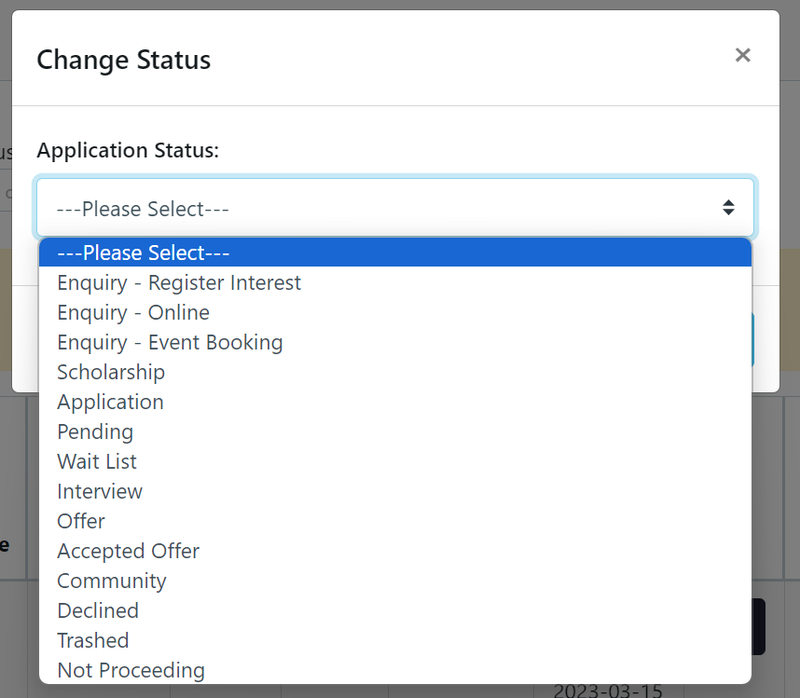Close the Change Status dialog
The height and width of the screenshot is (698, 800).
pyautogui.click(x=743, y=55)
